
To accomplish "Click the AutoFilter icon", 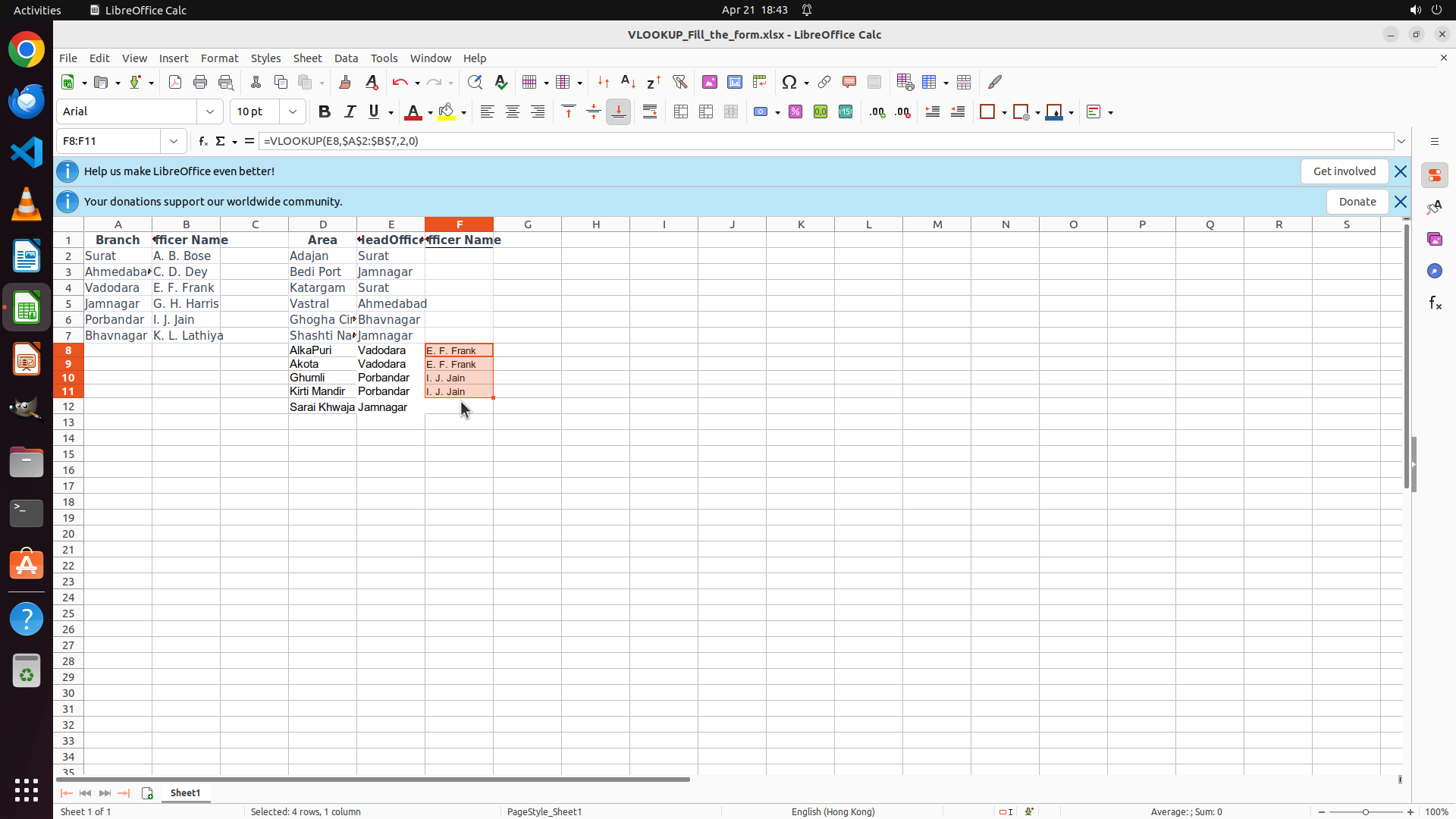I will 679,82.
